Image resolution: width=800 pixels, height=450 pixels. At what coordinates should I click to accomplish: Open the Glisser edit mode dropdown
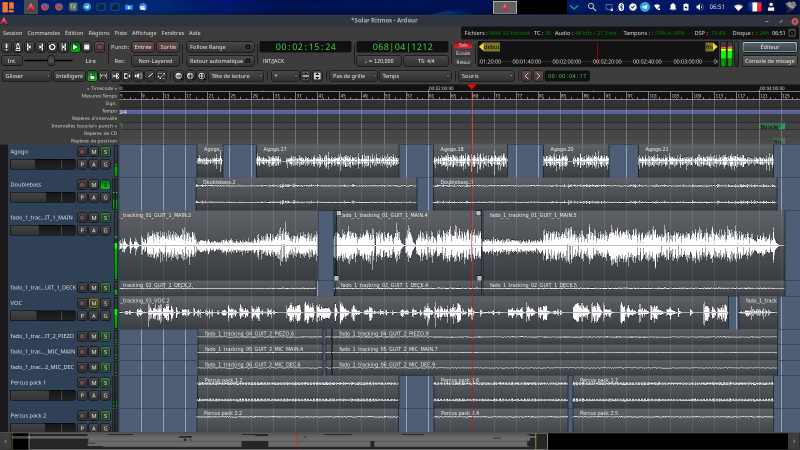tap(26, 76)
